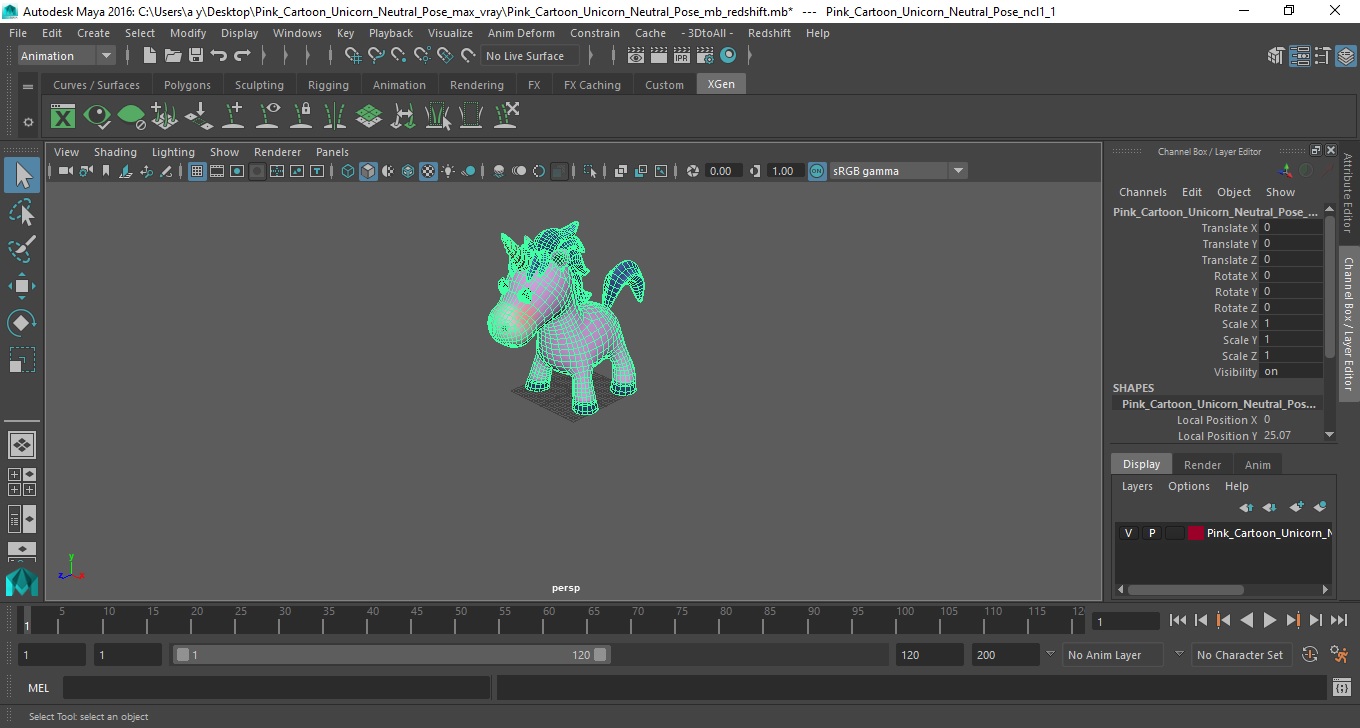Screen dimensions: 1360x728
Task: Choose the Paint selection tool
Action: [x=22, y=249]
